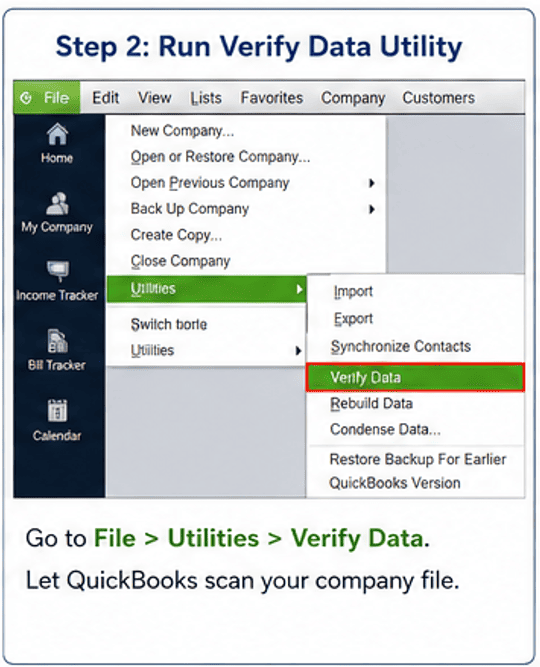
Task: Click the Verify Data option
Action: click(415, 377)
